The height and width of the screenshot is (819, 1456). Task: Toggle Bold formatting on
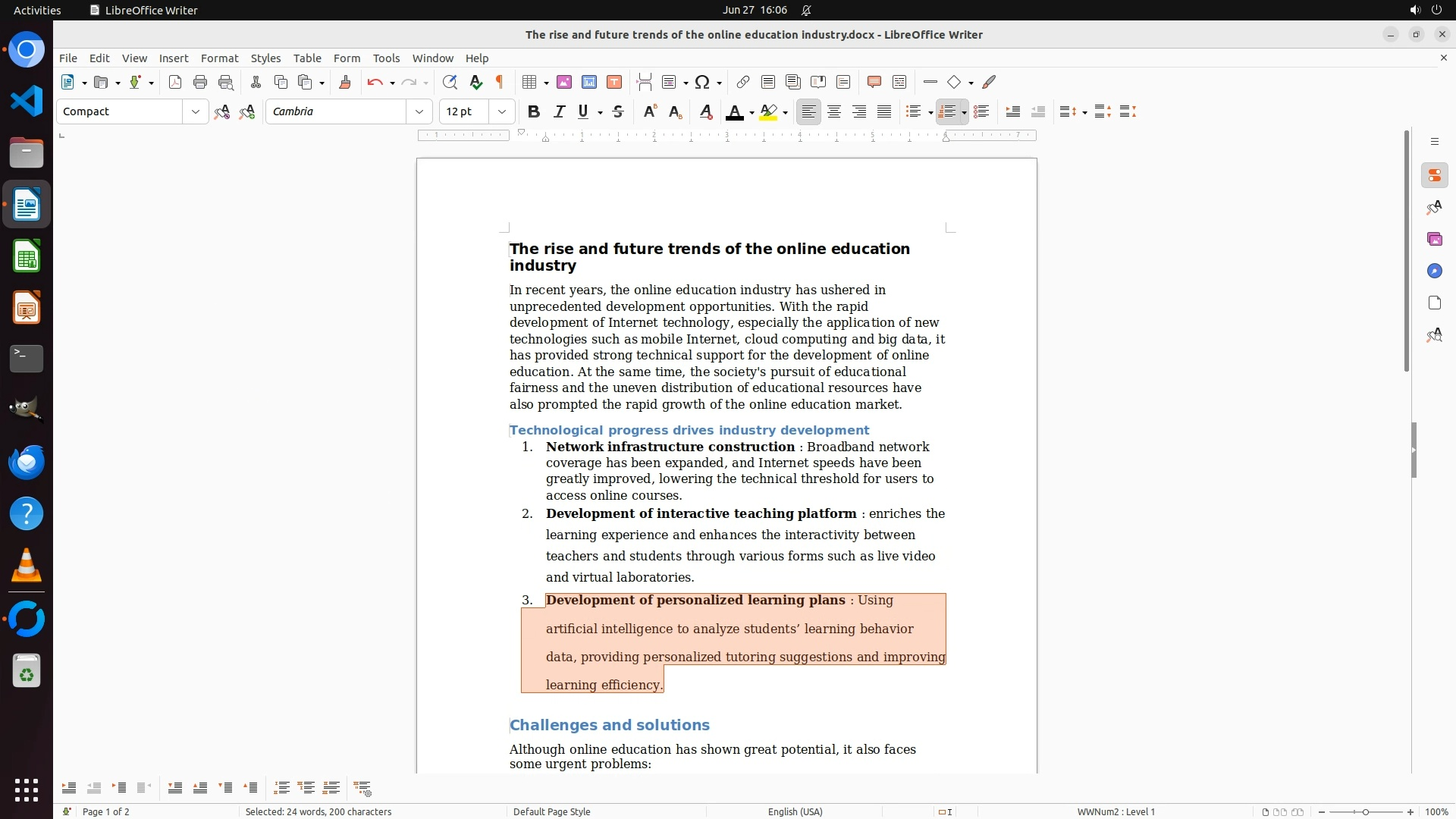[x=534, y=112]
